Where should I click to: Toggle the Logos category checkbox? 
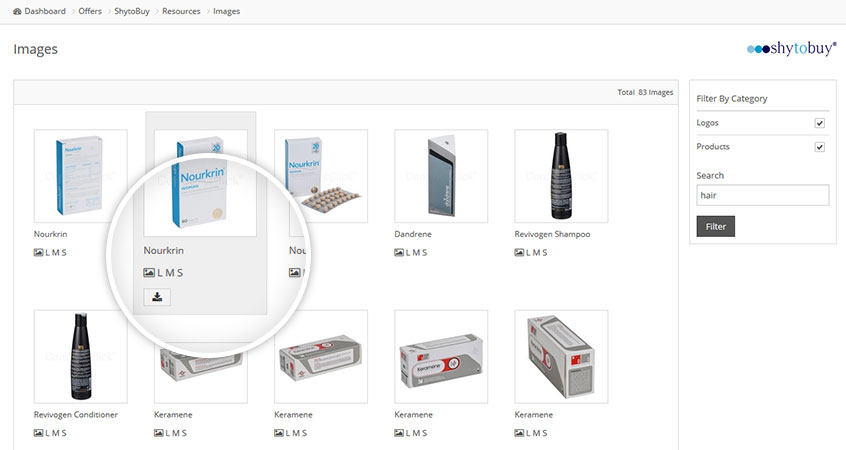pos(820,123)
